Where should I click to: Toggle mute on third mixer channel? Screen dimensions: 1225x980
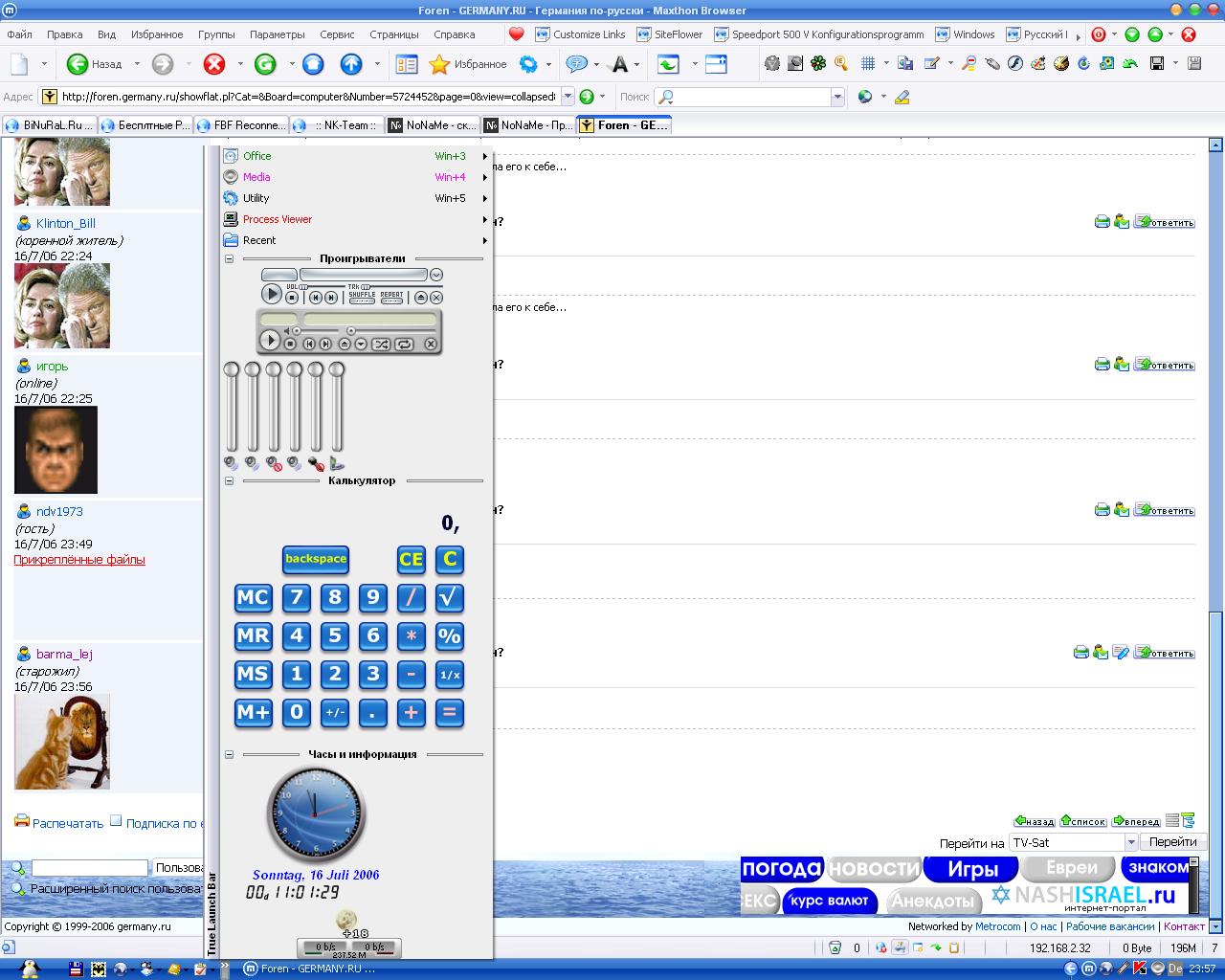point(274,463)
